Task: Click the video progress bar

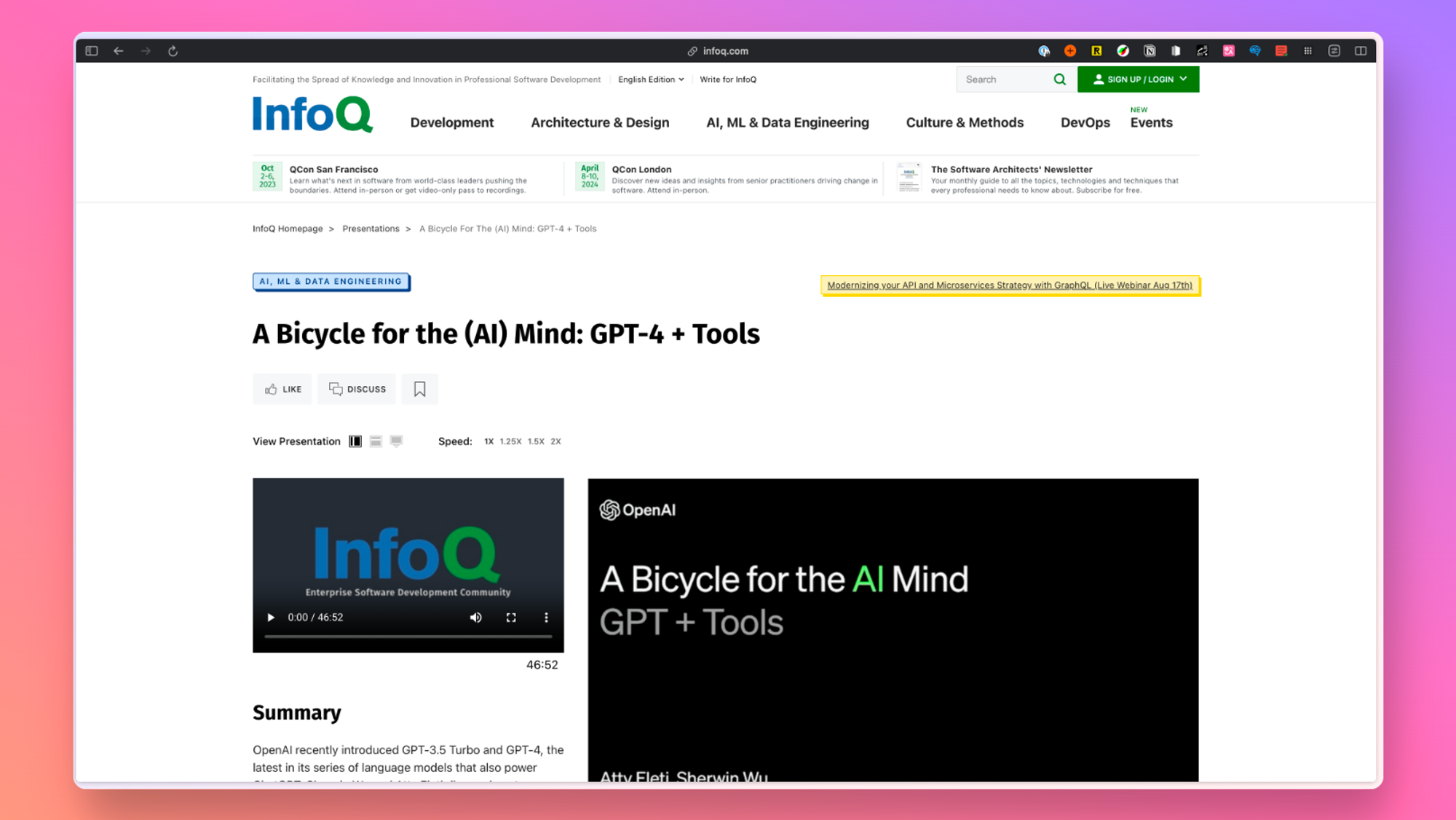Action: click(408, 636)
